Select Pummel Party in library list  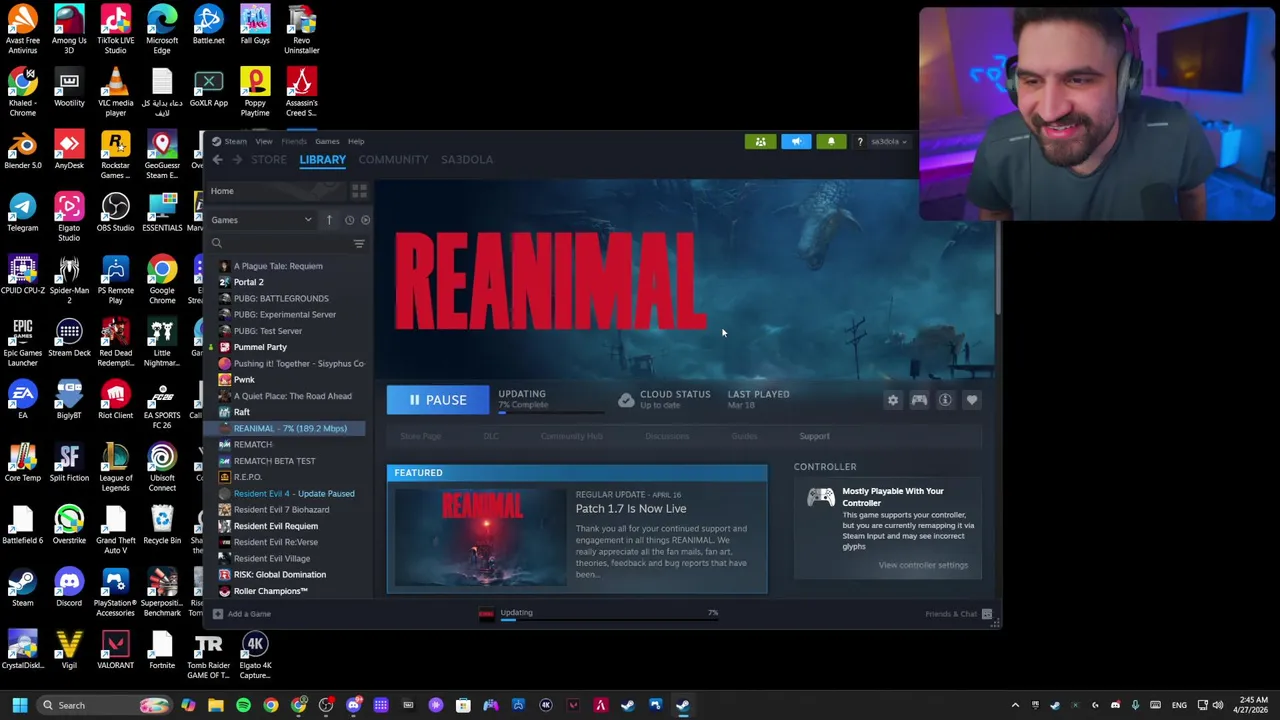260,347
